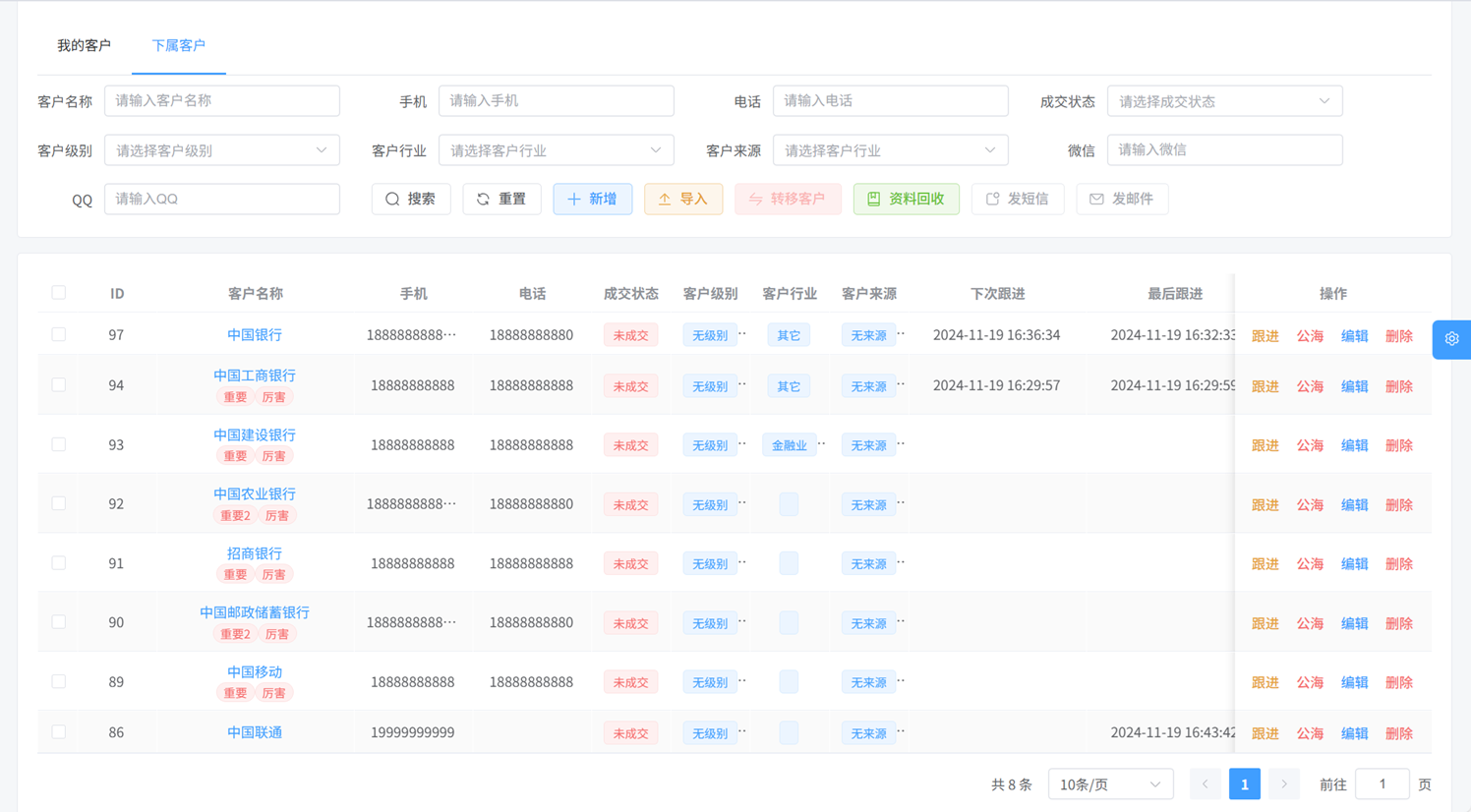This screenshot has height=812, width=1471.
Task: Open the 客户来源 dropdown
Action: click(890, 150)
